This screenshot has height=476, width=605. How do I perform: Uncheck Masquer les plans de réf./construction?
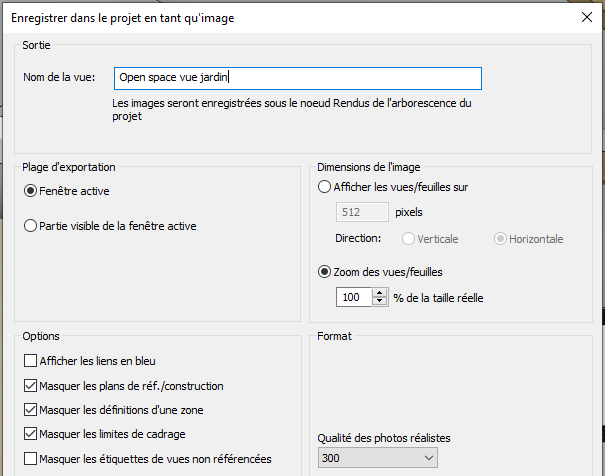(30, 385)
